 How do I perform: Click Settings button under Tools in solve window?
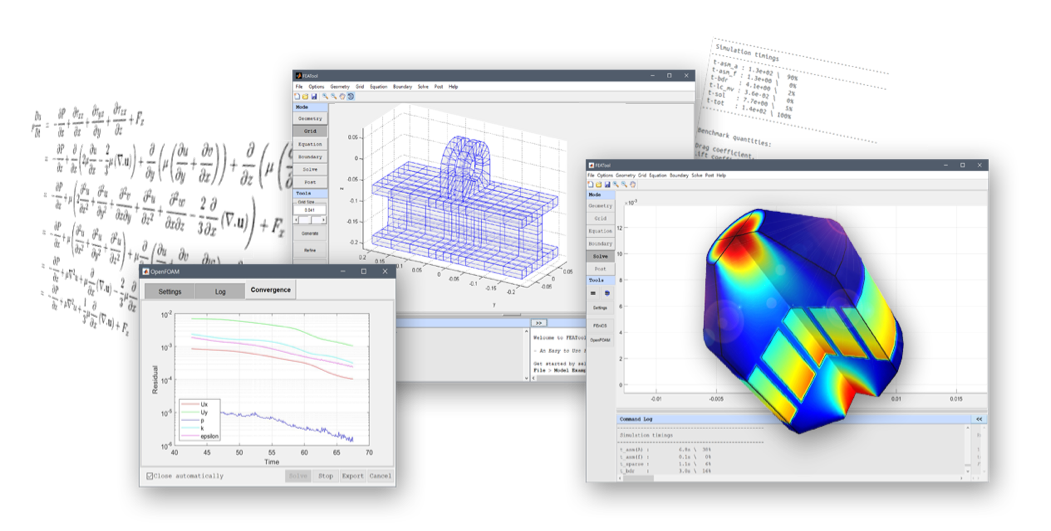[x=601, y=308]
